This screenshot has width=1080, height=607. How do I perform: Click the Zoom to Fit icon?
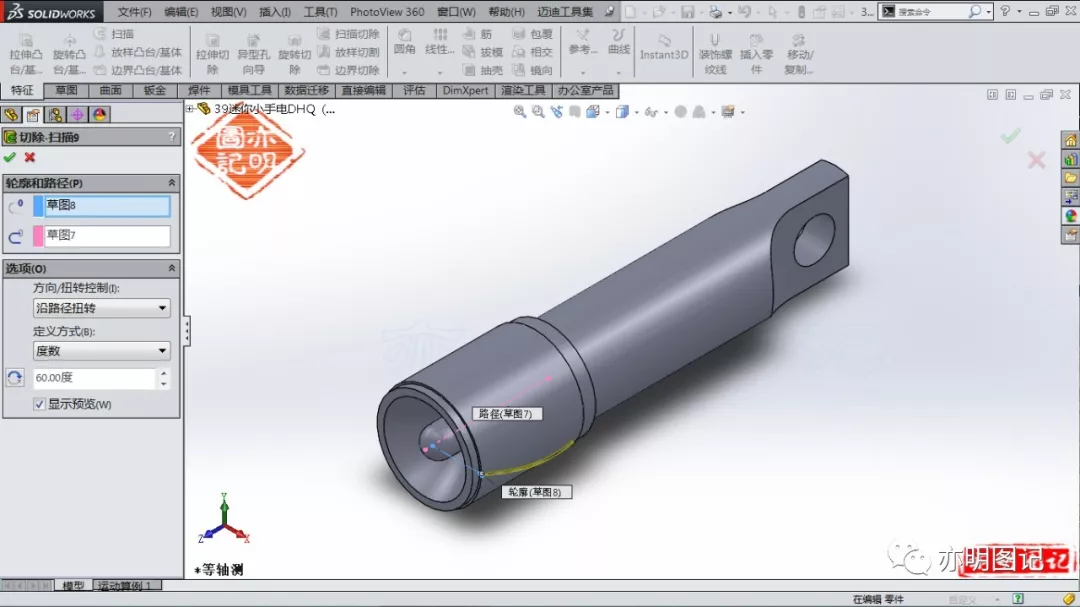519,112
